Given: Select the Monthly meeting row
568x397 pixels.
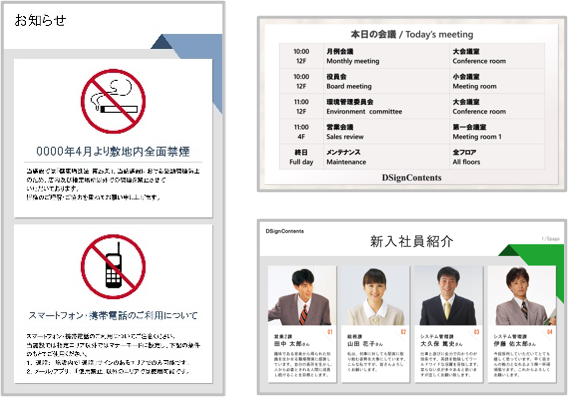Looking at the screenshot, I should tap(412, 56).
